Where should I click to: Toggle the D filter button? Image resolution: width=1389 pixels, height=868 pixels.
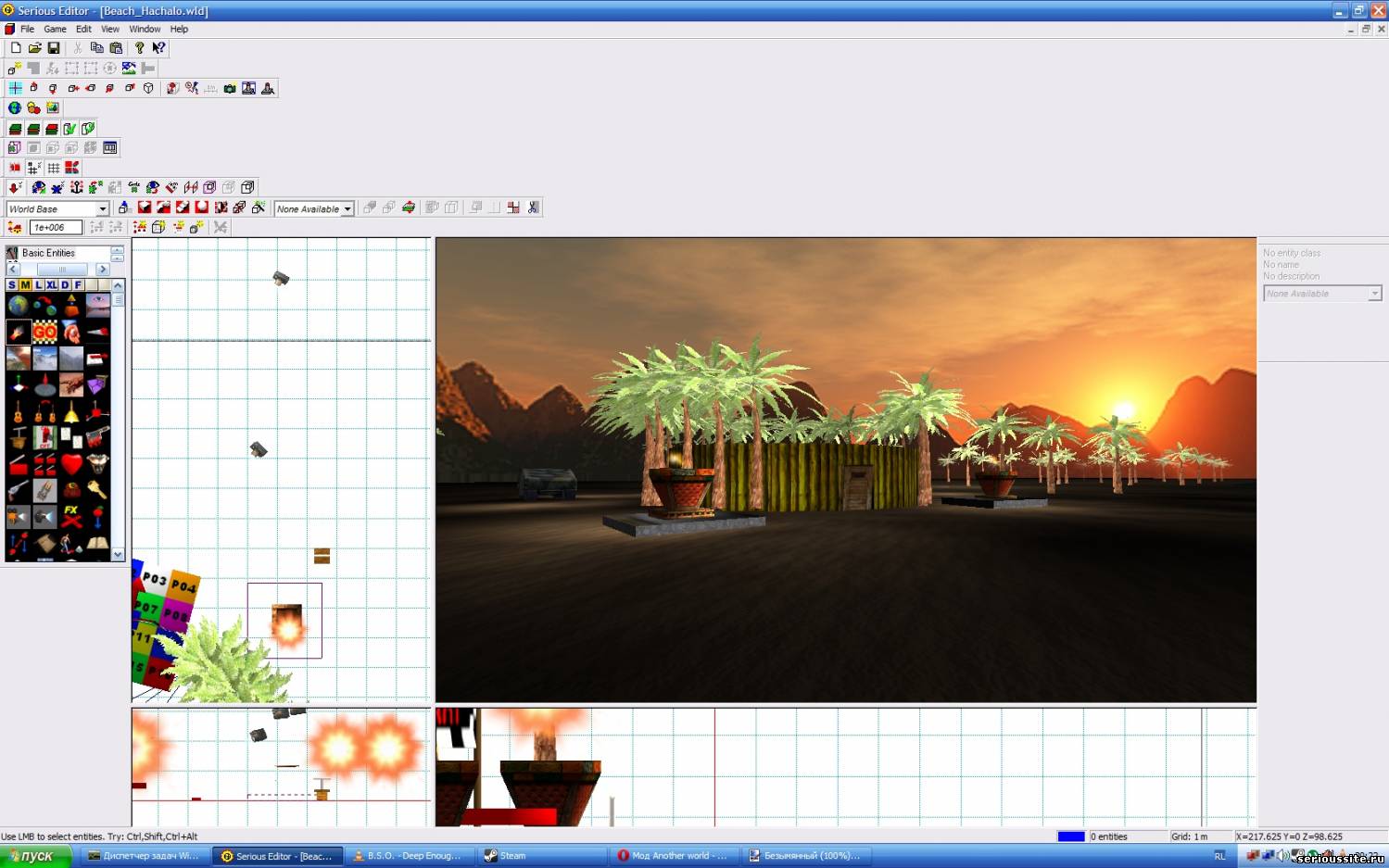tap(65, 285)
